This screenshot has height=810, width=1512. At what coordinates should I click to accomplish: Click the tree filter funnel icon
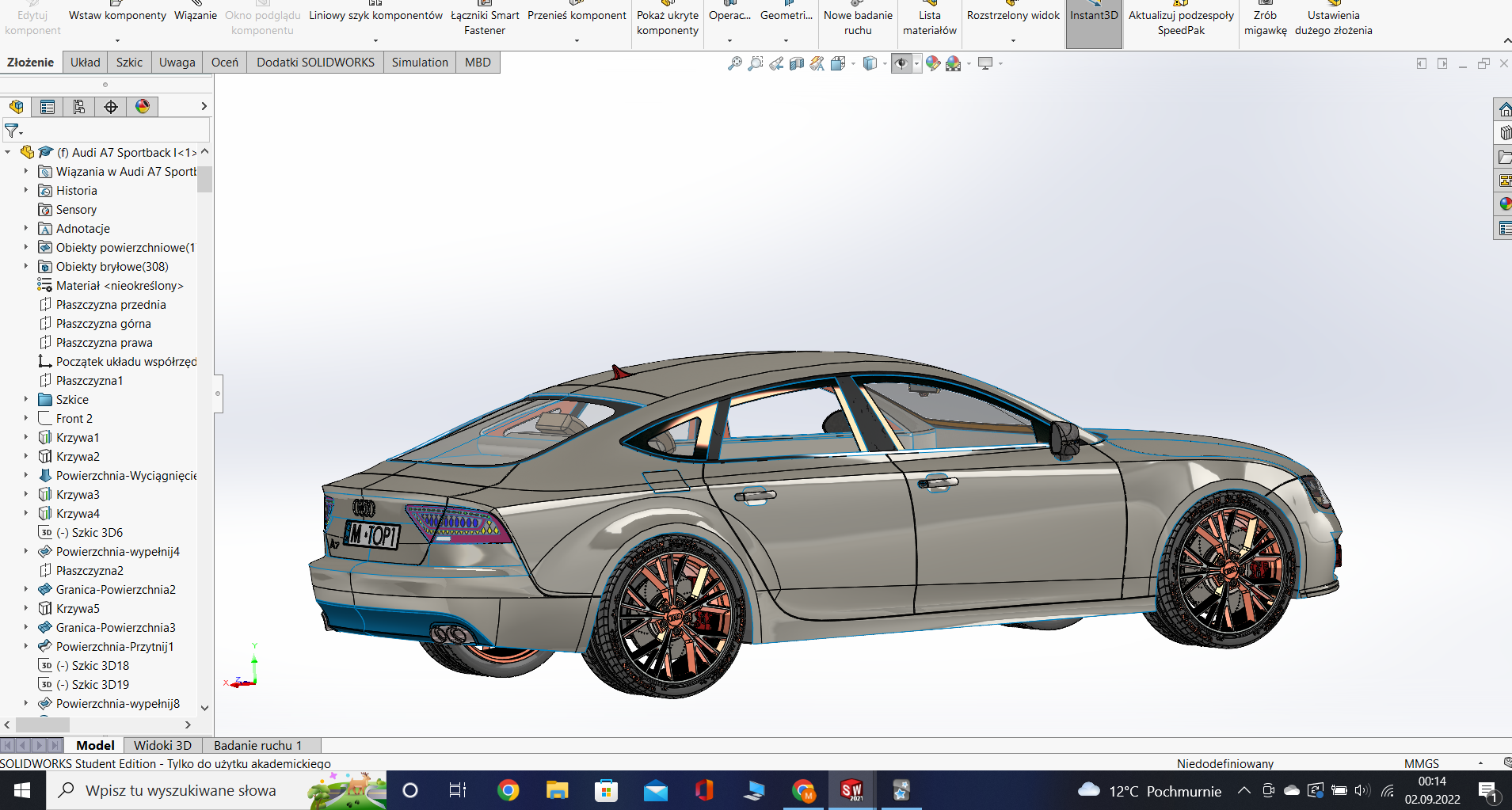13,131
